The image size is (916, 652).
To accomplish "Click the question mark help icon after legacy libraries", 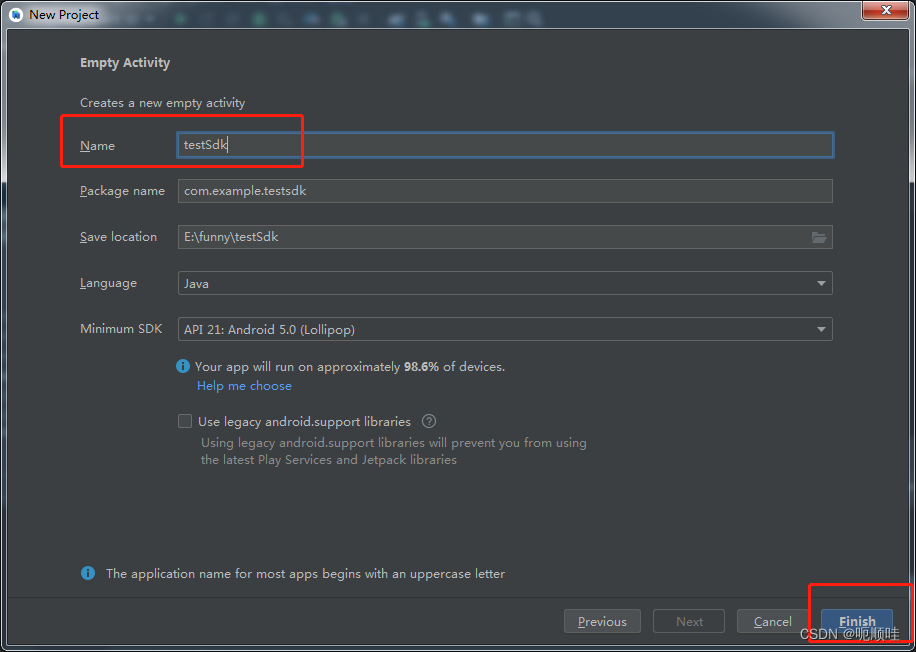I will [428, 421].
